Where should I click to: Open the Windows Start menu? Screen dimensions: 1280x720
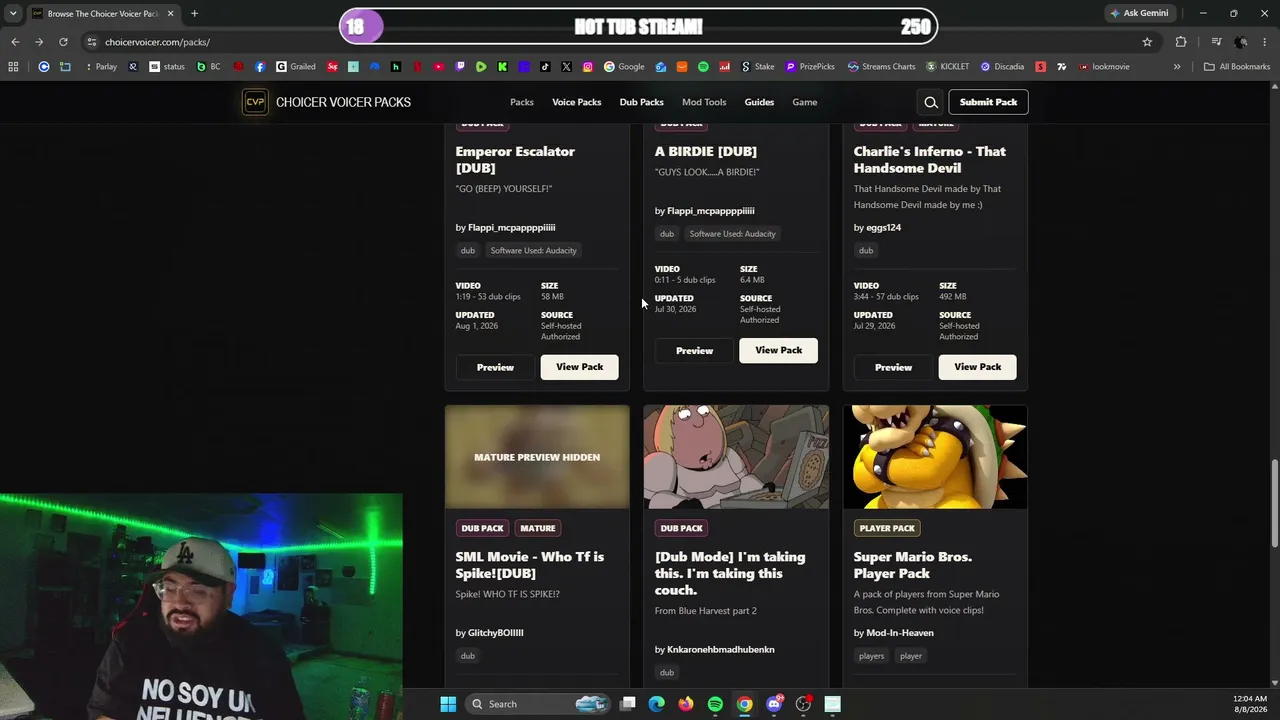tap(448, 704)
